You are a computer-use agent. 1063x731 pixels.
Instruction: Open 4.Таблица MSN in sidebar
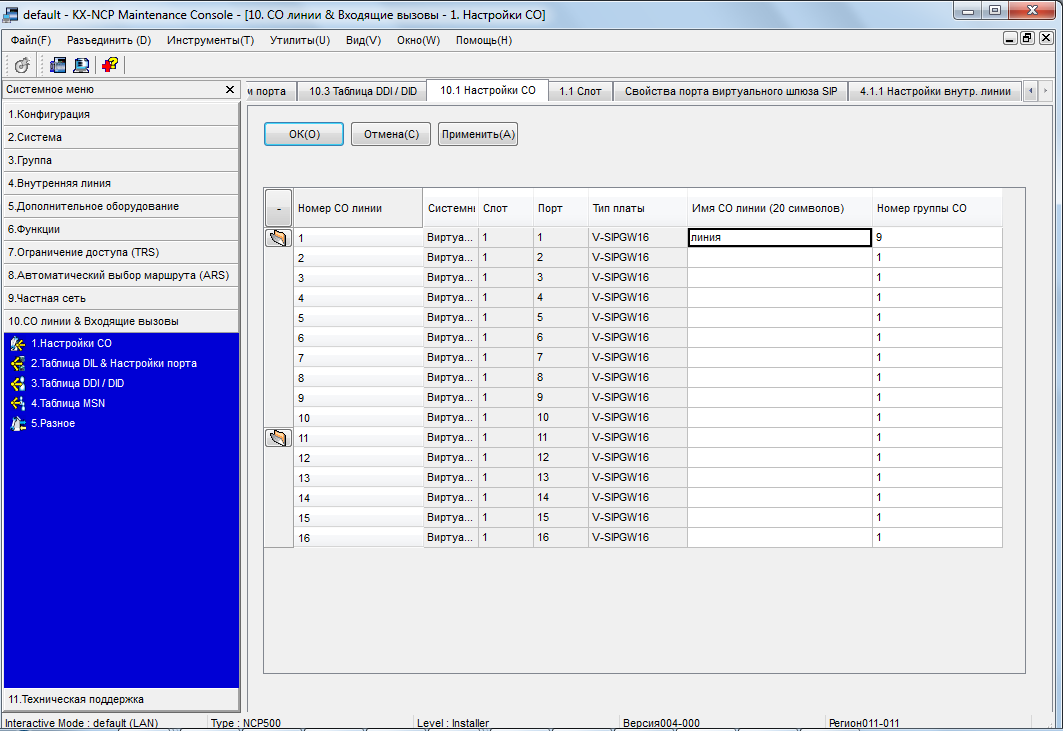pyautogui.click(x=67, y=403)
